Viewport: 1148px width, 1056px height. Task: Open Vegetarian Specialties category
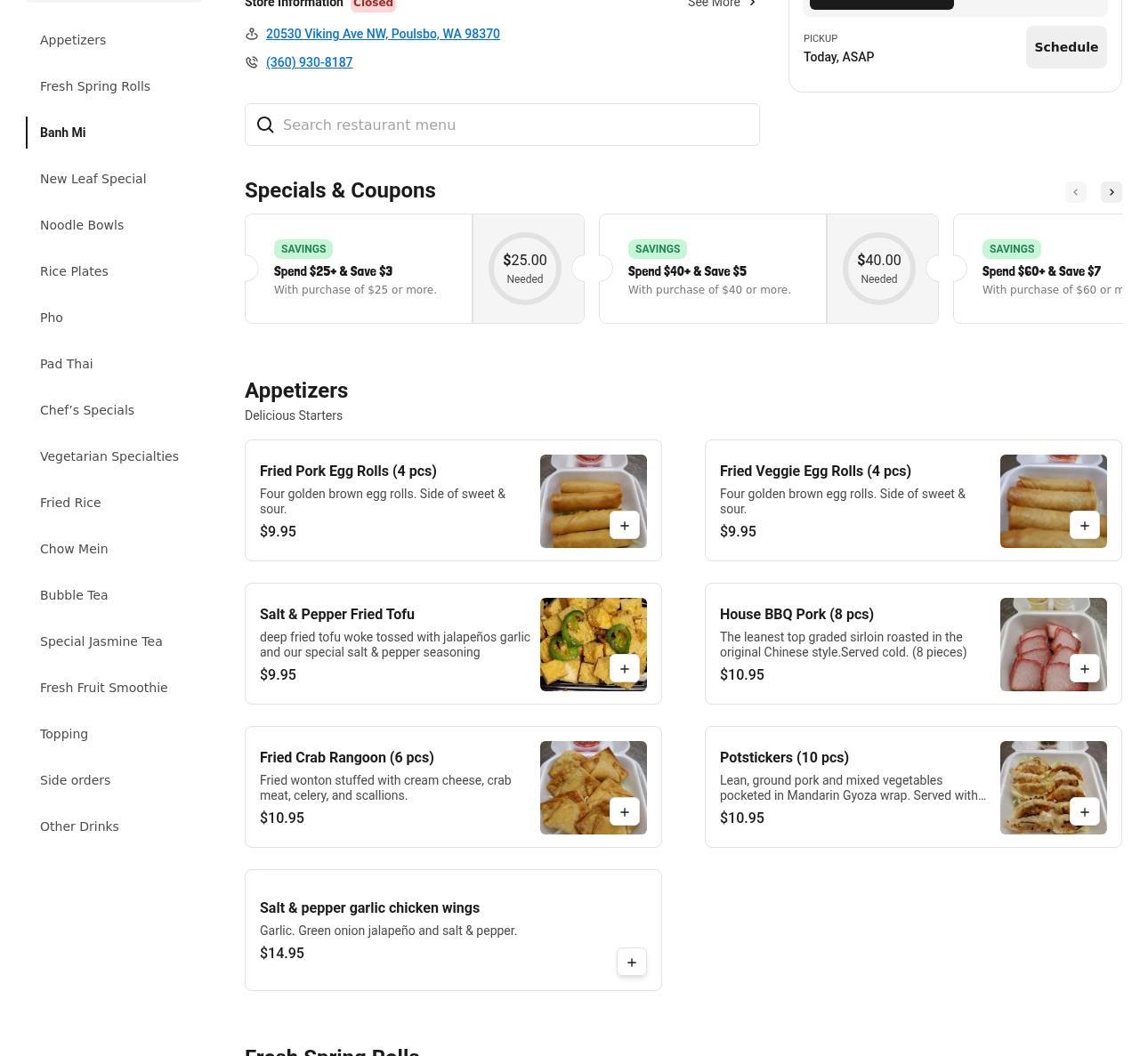pyautogui.click(x=109, y=456)
